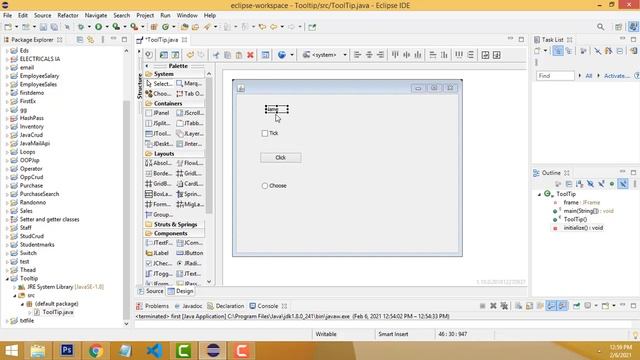This screenshot has width=640, height=360.
Task: Click Align left edges icon in designer toolbar
Action: click(358, 55)
